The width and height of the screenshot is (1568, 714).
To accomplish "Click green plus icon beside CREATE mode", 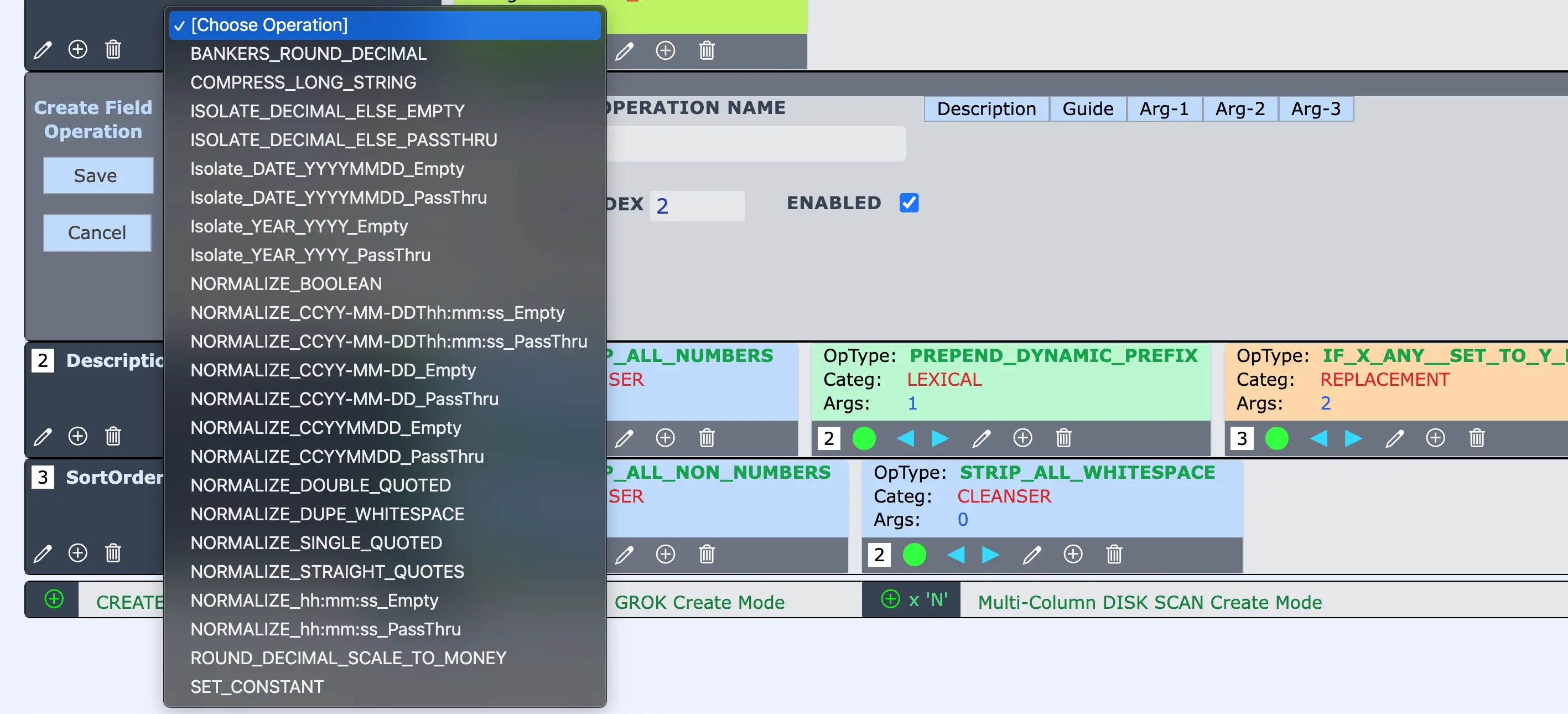I will tap(54, 599).
